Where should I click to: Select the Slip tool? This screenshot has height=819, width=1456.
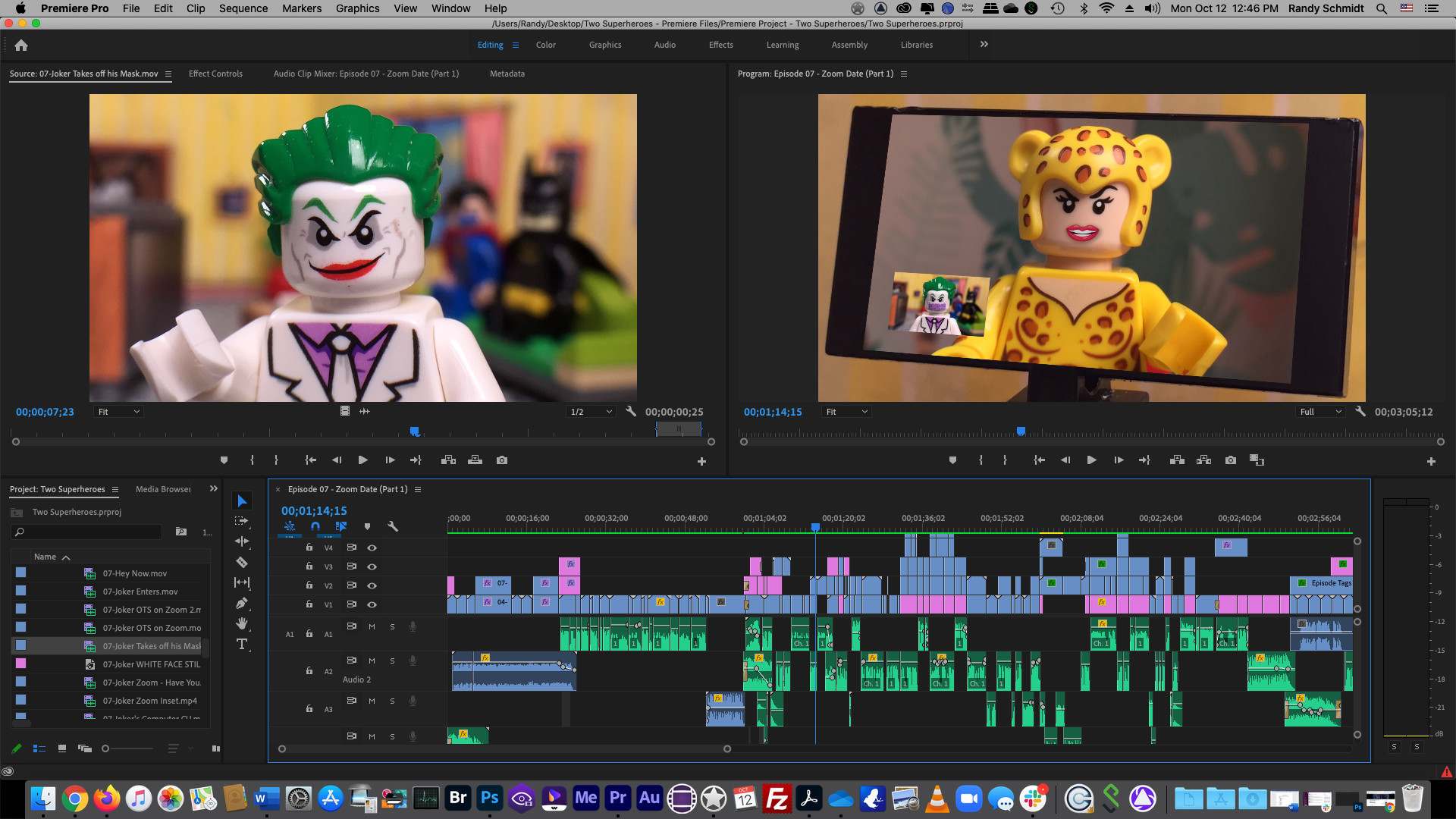click(x=242, y=582)
